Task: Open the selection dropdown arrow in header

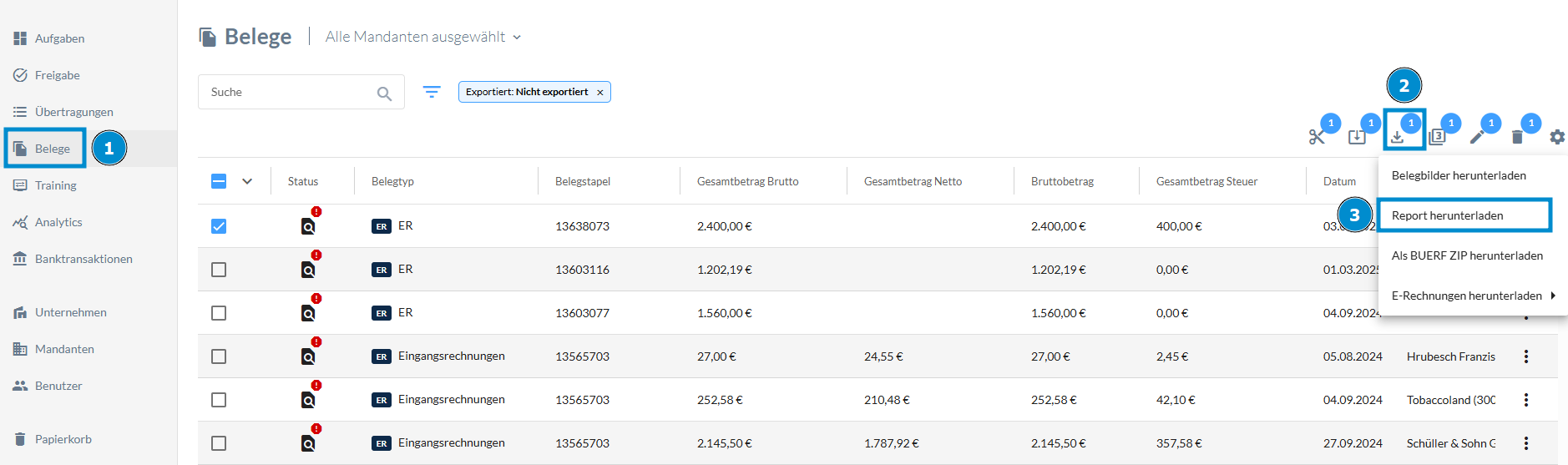Action: (x=247, y=181)
